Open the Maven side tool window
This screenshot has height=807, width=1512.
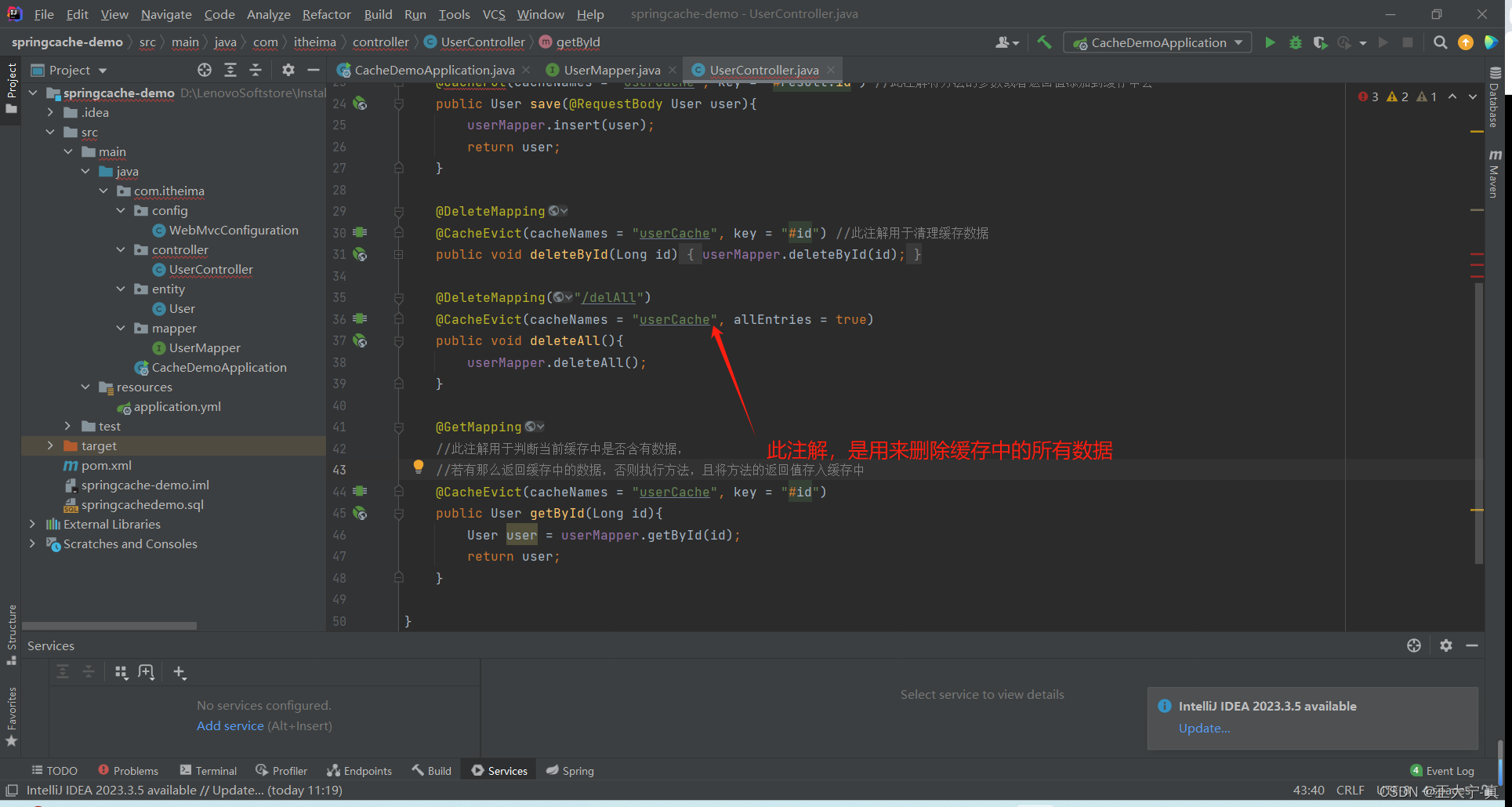point(1494,173)
